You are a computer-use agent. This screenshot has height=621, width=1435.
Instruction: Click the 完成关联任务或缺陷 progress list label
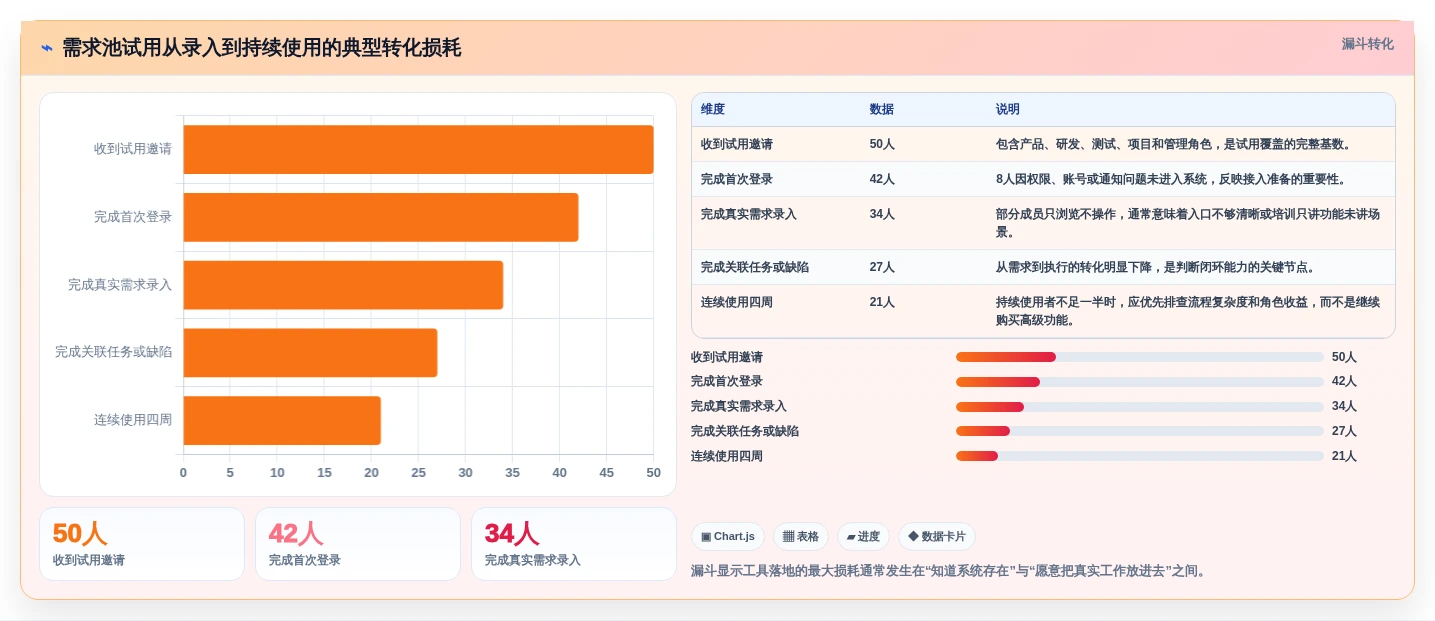(745, 431)
